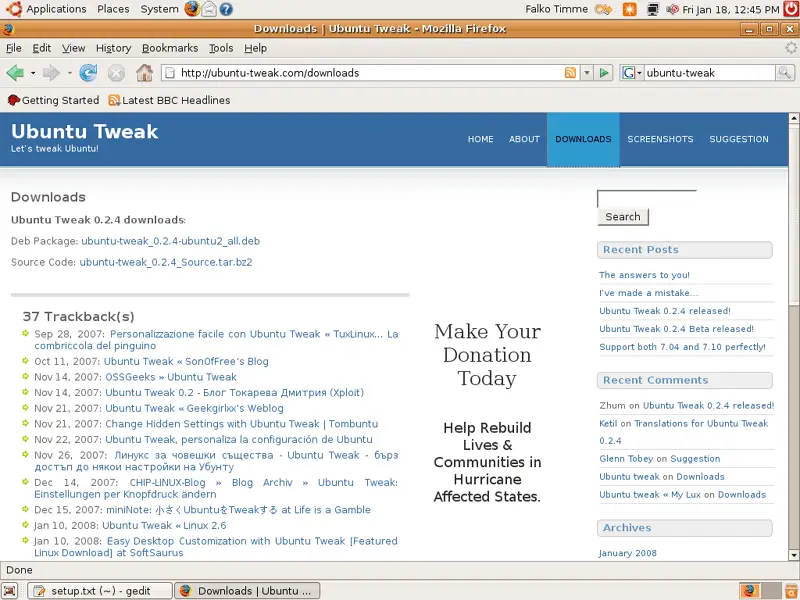
Task: Open the 'OSSGeeks » Ubuntu Tweak' trackback link
Action: (171, 377)
